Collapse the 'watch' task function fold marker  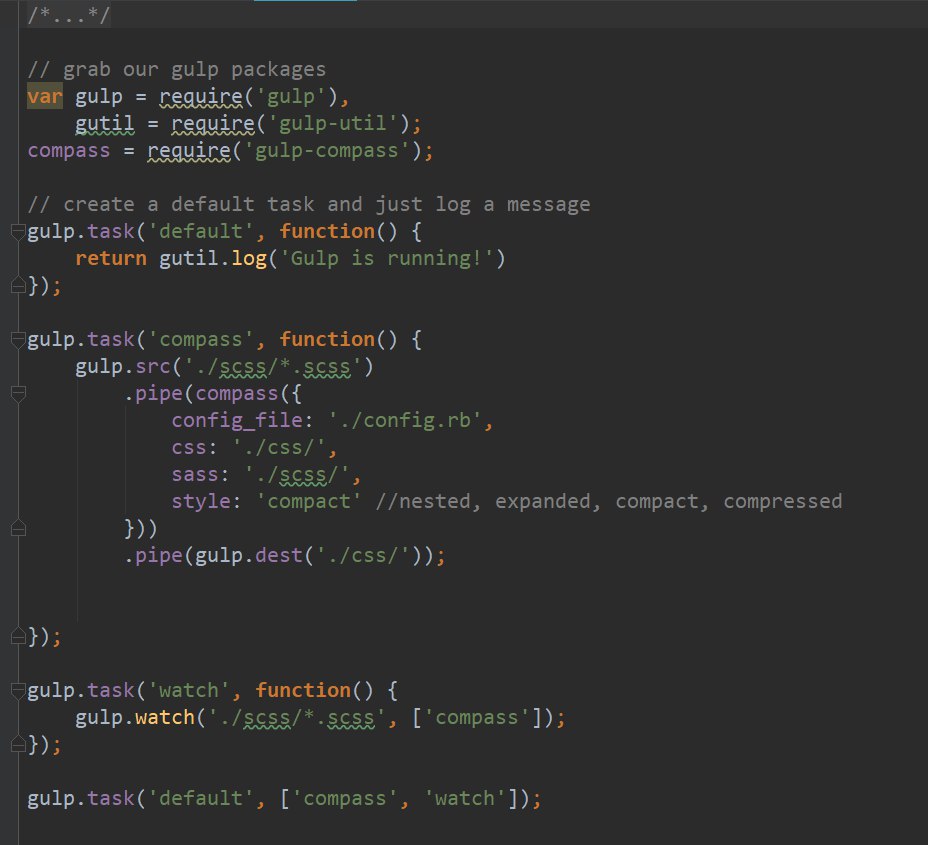click(17, 691)
